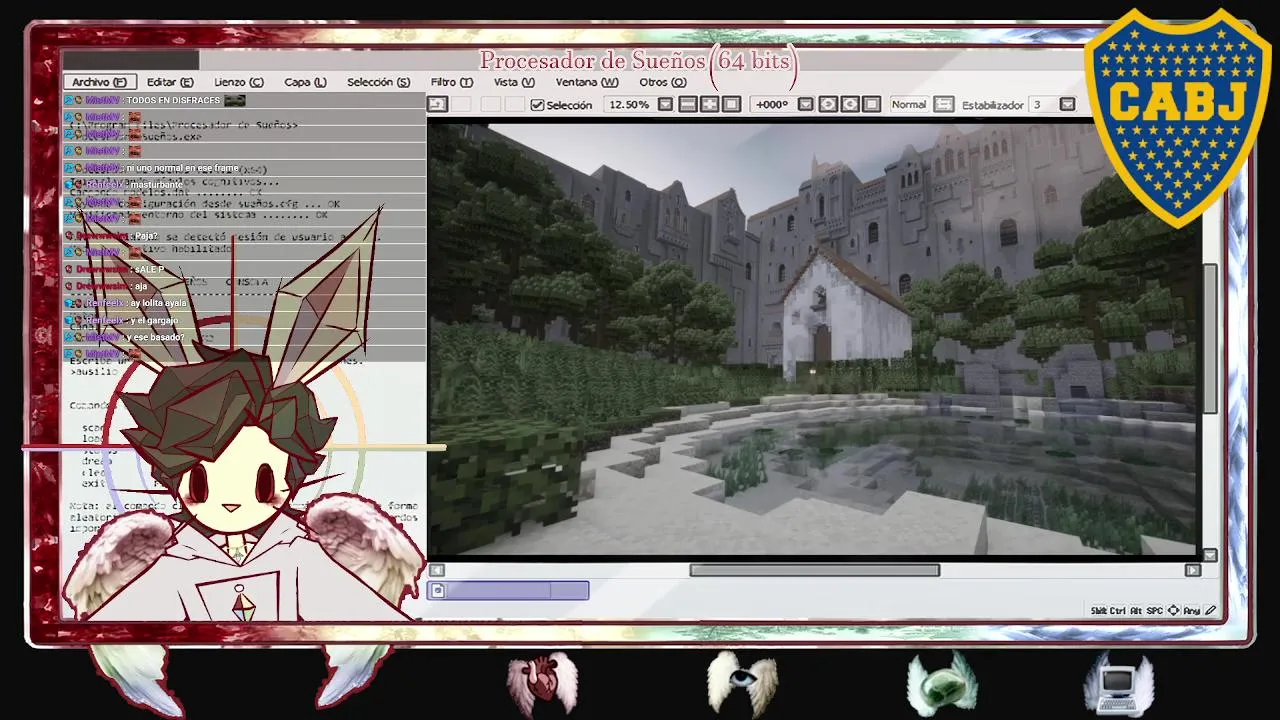
Task: Click the Alt indicator in status bar
Action: point(1136,610)
